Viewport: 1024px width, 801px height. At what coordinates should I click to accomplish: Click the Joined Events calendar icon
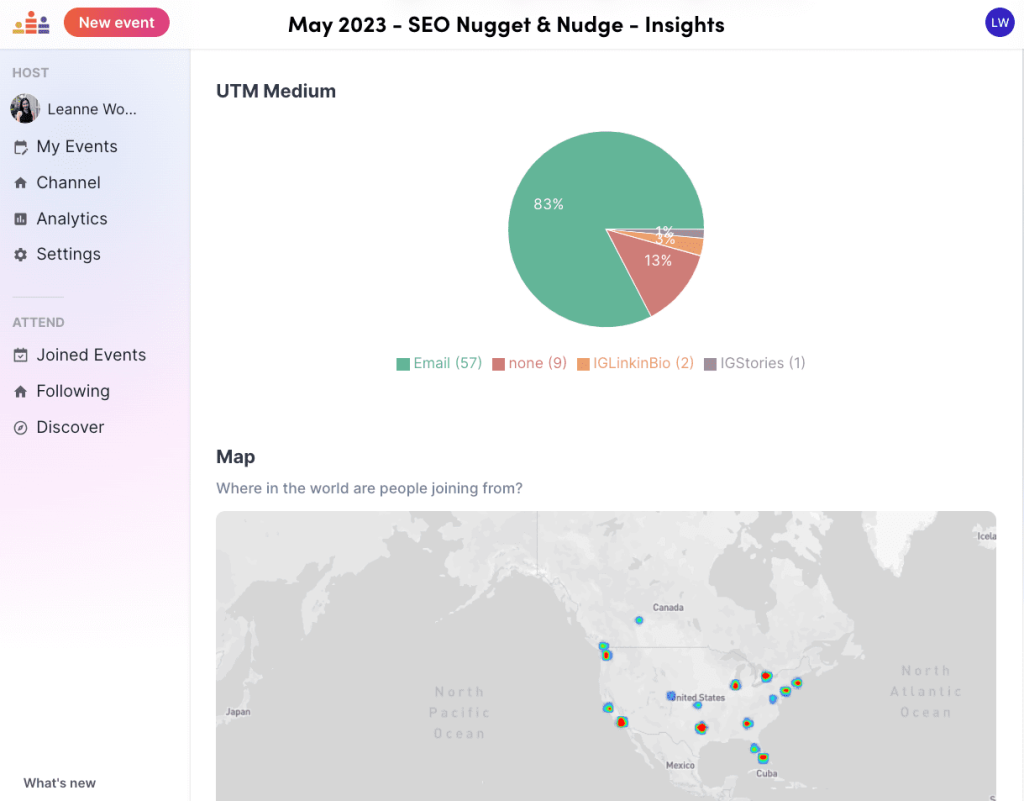[x=21, y=355]
